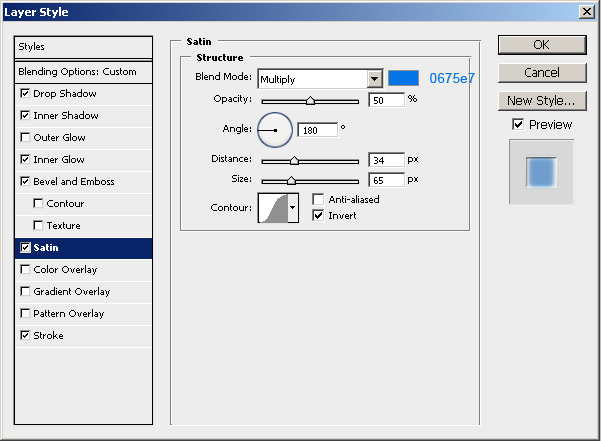Open the Bevel and Emboss settings
601x441 pixels.
click(x=74, y=182)
